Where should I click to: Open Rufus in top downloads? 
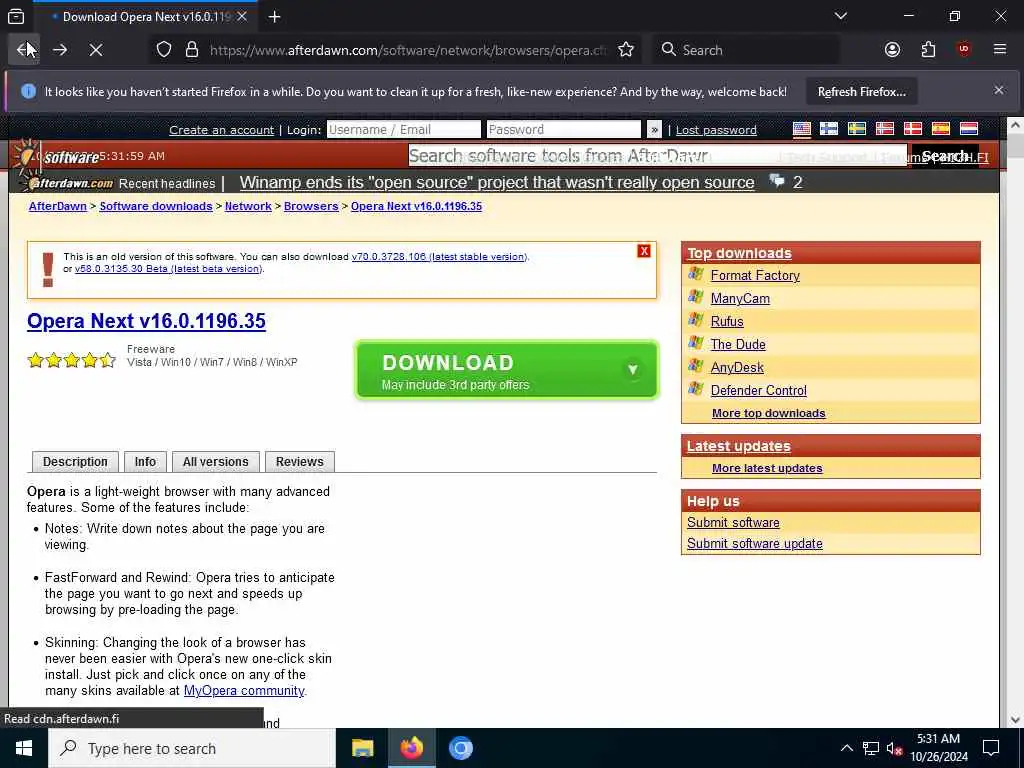727,321
